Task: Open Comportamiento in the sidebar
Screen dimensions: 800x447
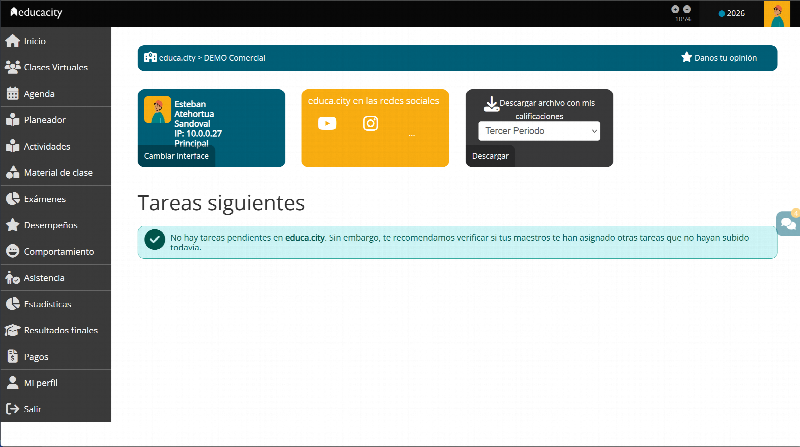Action: [55, 252]
